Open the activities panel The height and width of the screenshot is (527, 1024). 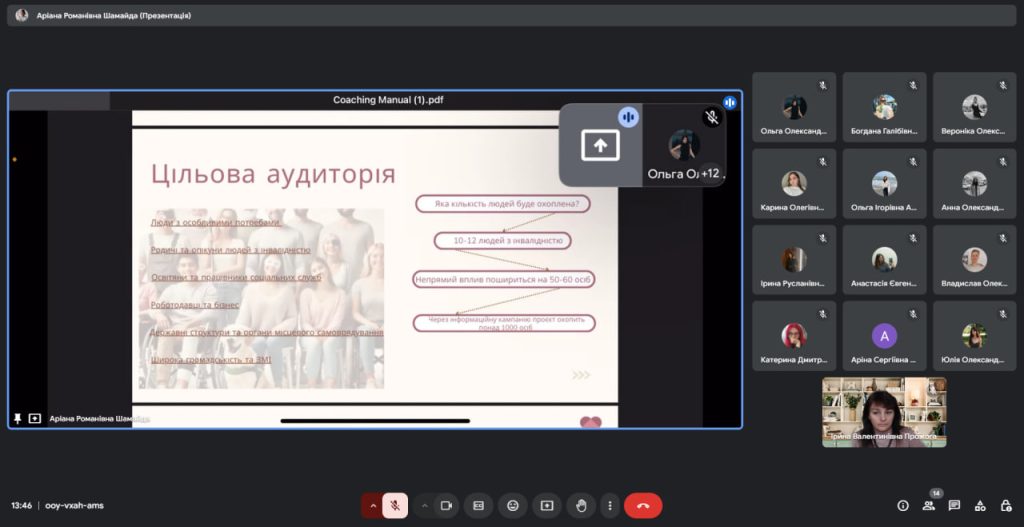(980, 506)
